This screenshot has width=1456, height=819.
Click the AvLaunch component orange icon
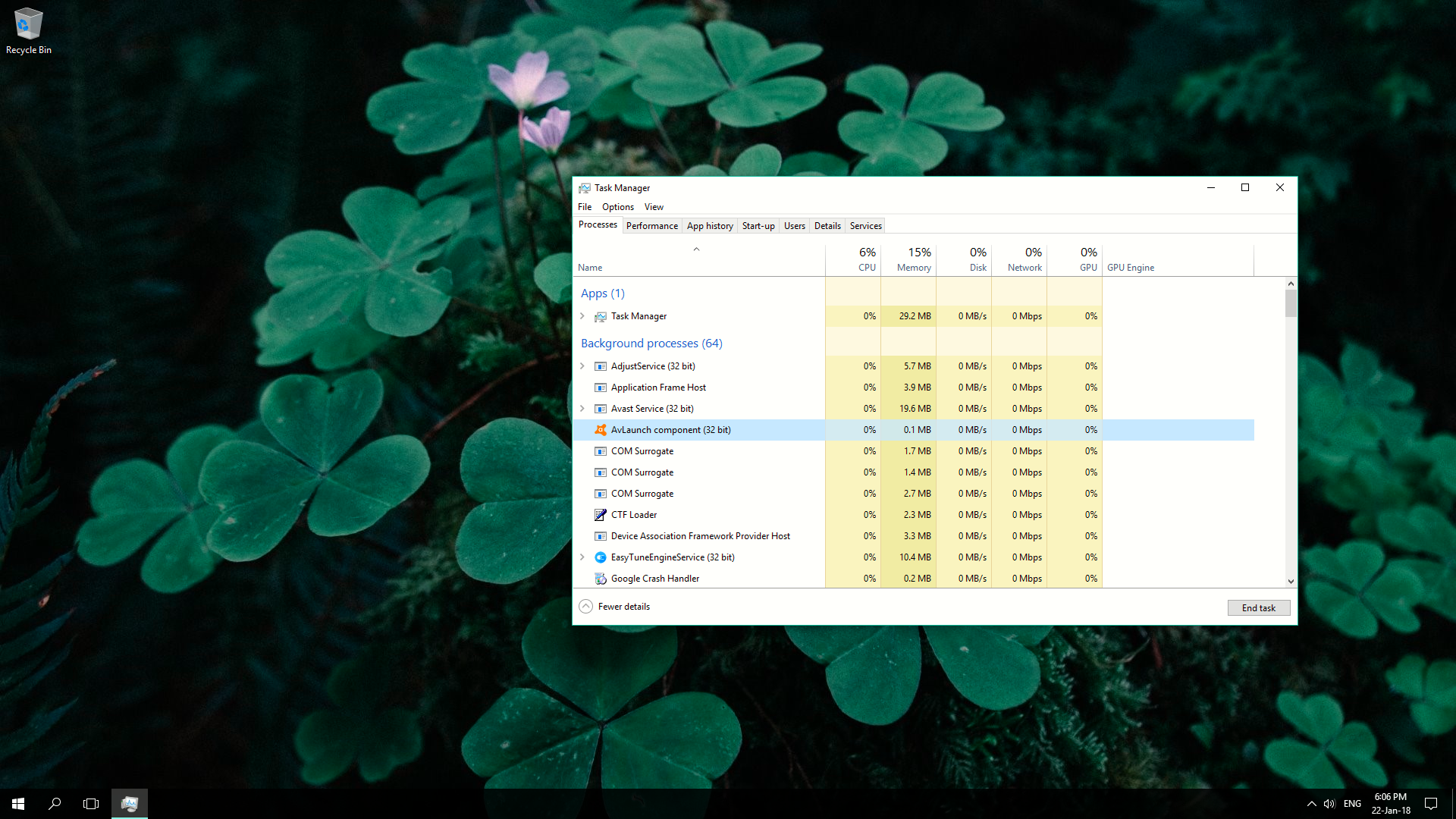(600, 430)
